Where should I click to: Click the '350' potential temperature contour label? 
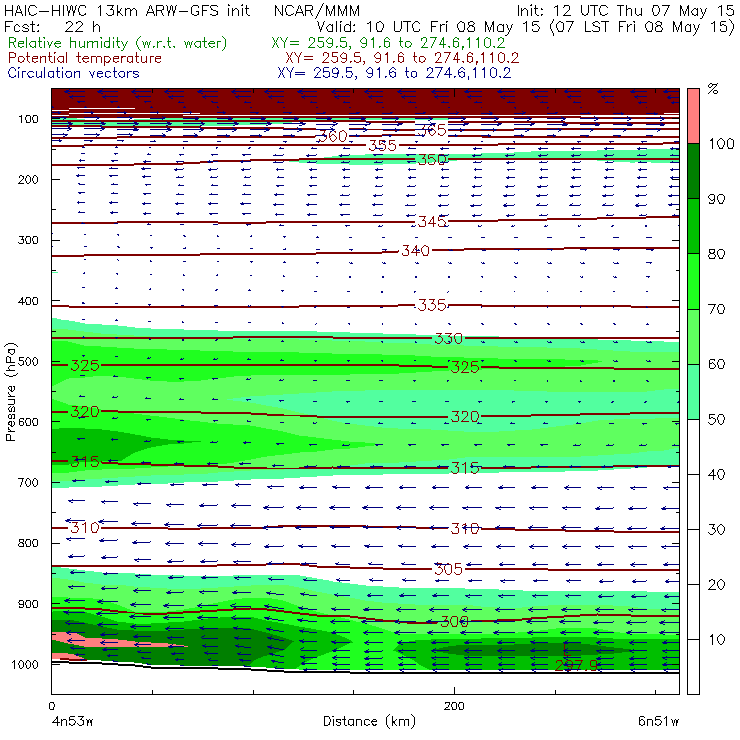[x=432, y=160]
